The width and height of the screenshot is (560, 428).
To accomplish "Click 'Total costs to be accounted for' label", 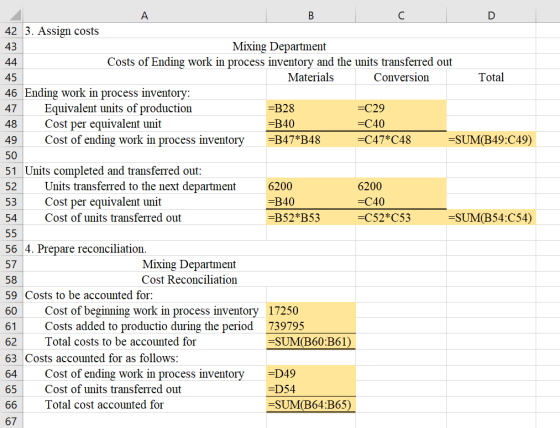I will tap(120, 342).
